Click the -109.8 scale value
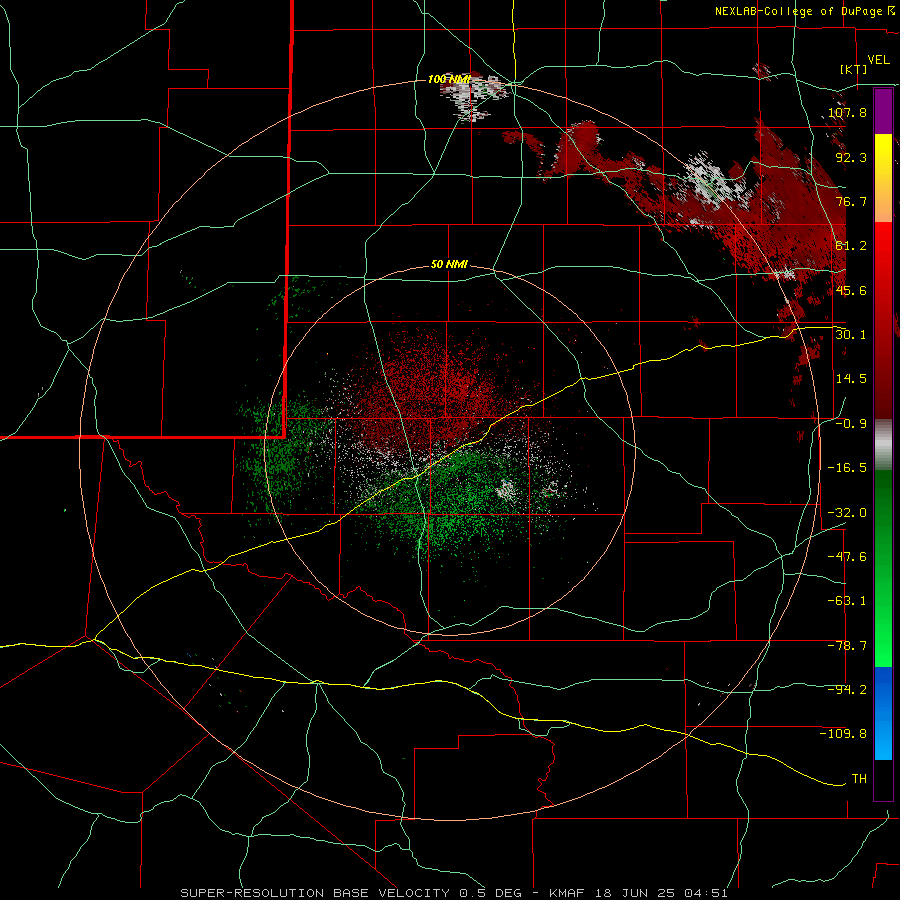The height and width of the screenshot is (900, 900). [x=843, y=734]
